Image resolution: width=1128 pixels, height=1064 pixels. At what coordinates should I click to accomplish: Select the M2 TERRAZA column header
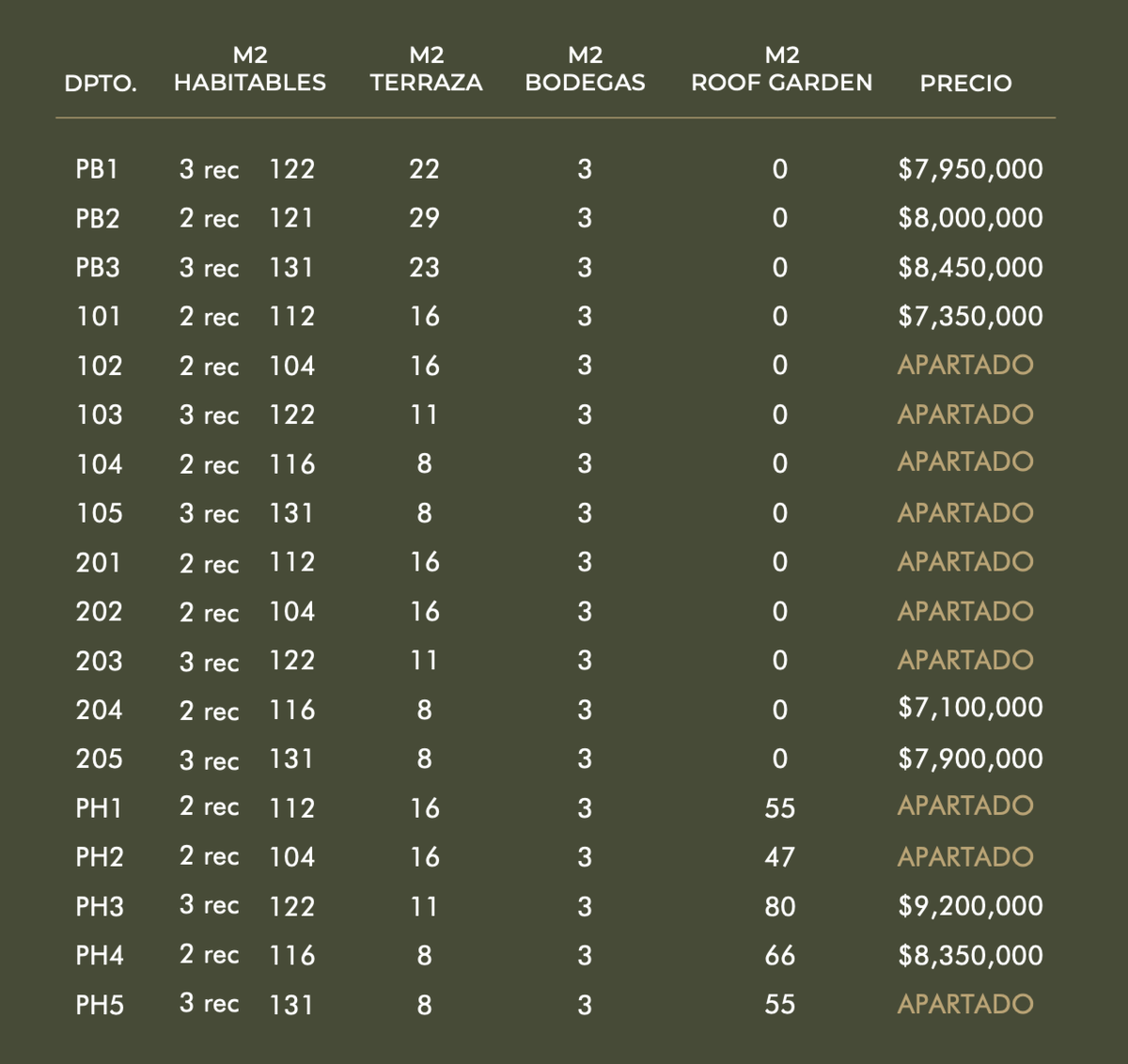pos(426,70)
